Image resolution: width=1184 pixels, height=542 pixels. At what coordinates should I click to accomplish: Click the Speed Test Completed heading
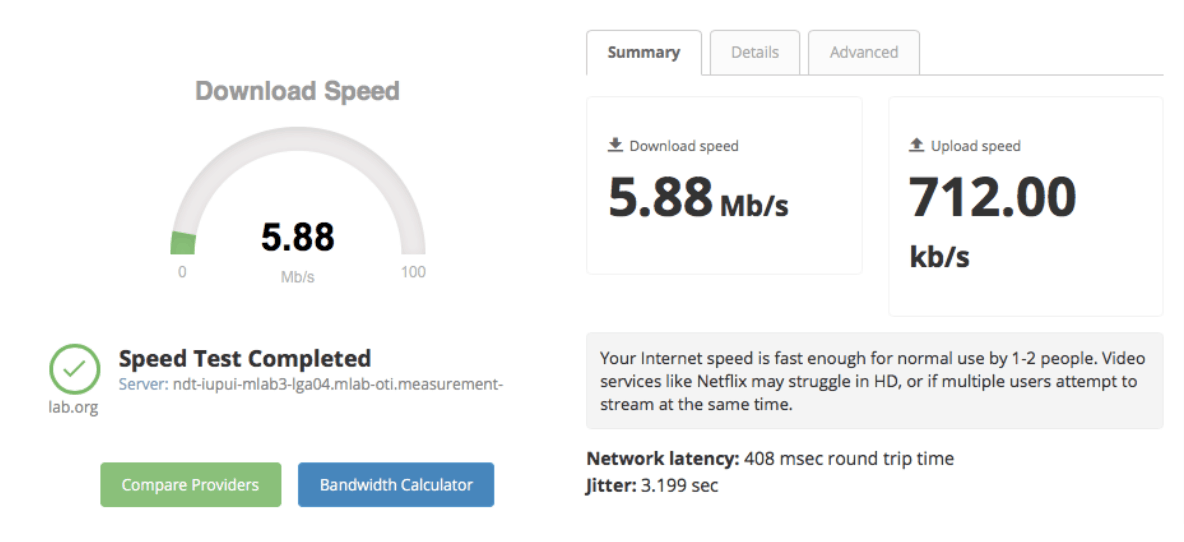245,358
